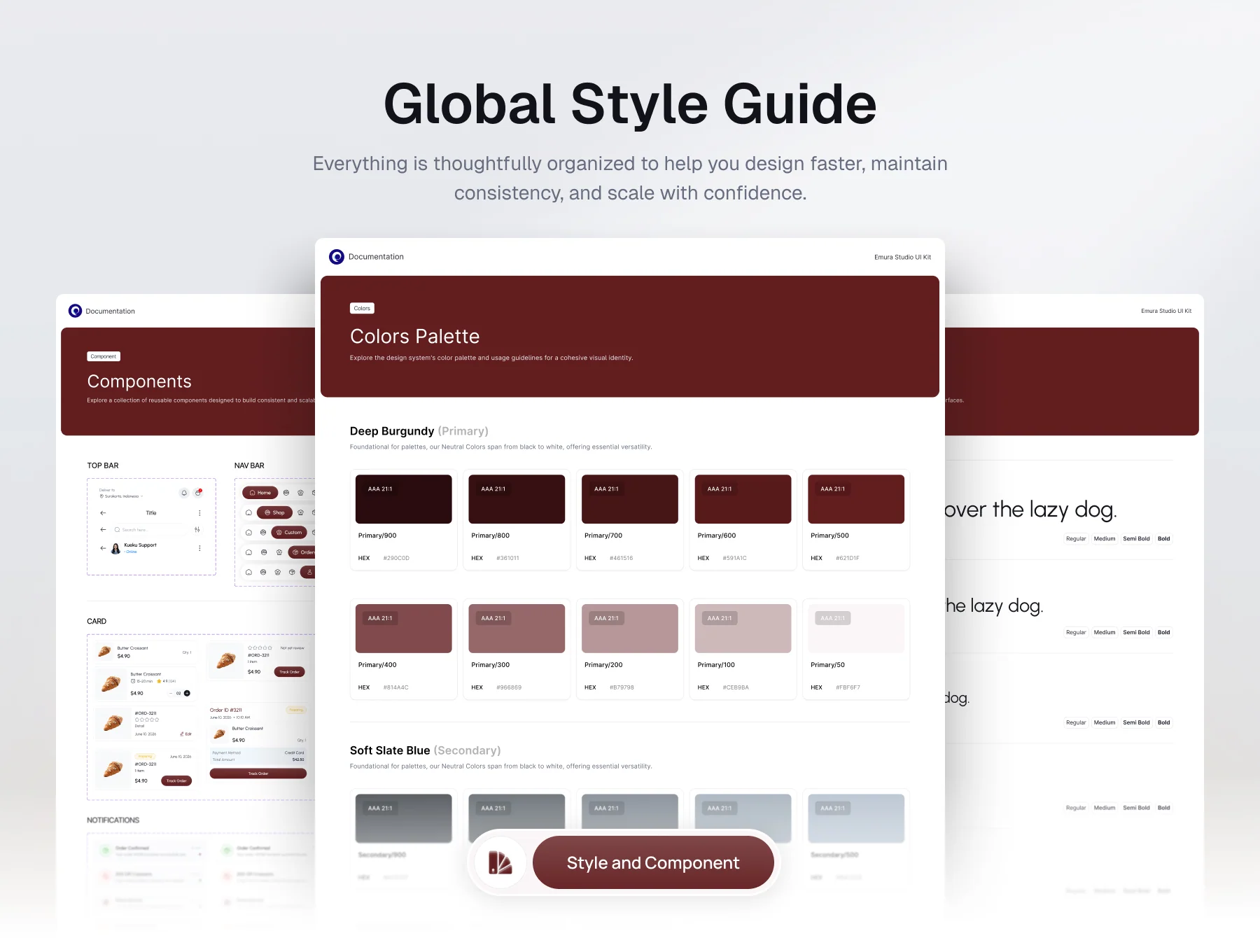Click back arrow beside Kueku Support avatar

[103, 548]
